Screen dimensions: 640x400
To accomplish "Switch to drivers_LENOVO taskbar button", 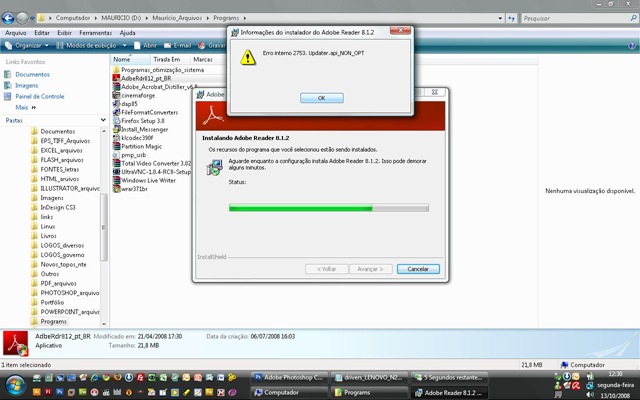I will (369, 378).
